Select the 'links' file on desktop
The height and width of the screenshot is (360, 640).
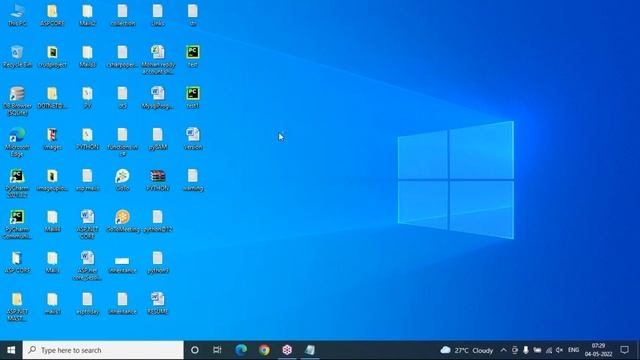pyautogui.click(x=158, y=16)
